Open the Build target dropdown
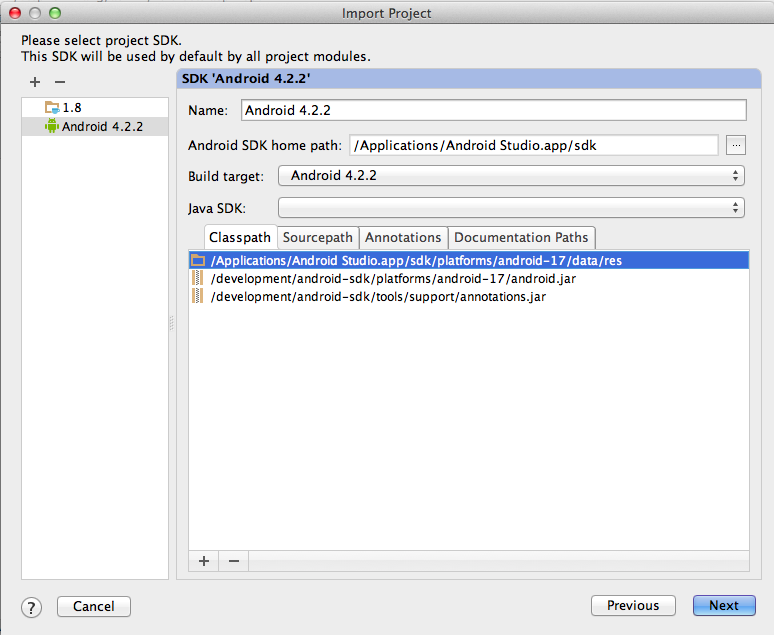This screenshot has width=774, height=635. [x=511, y=176]
